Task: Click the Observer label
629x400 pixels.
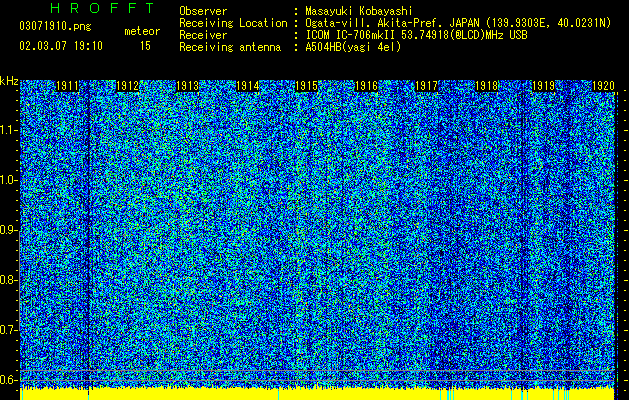Action: point(203,11)
